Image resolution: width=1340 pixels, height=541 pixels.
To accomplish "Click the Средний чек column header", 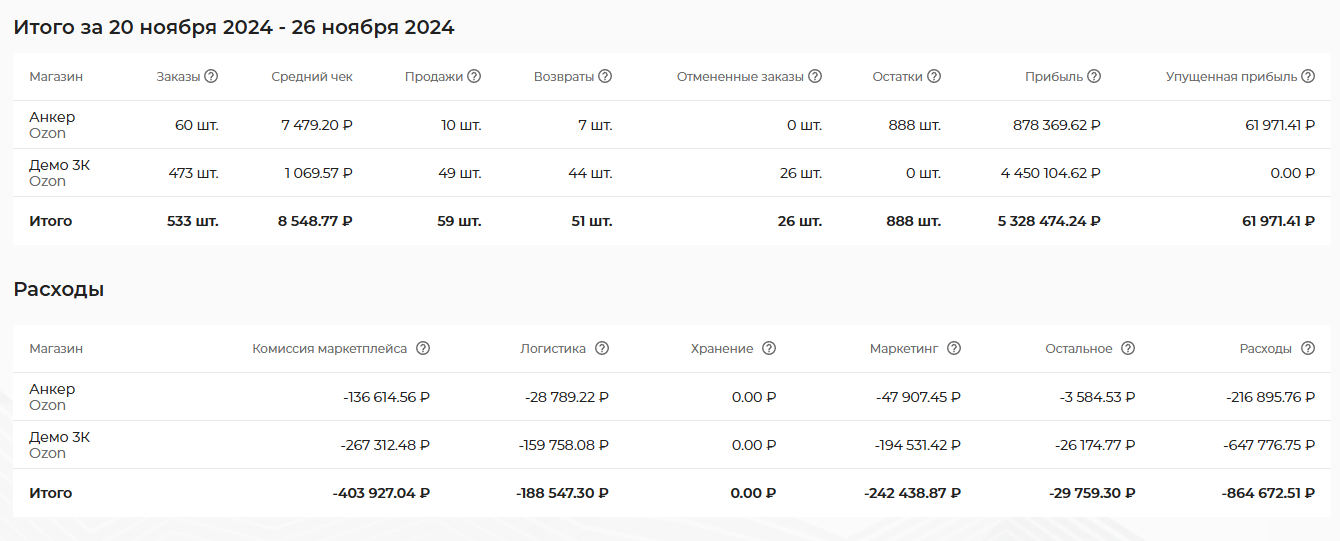I will tap(312, 77).
